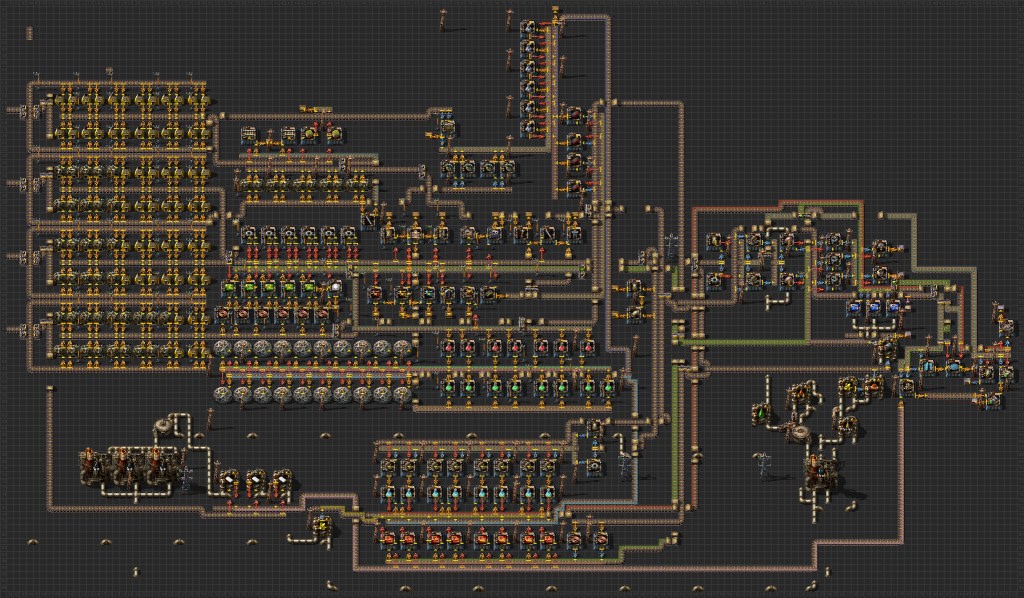
Task: Click the leftmost lab in the lower lab row
Action: coord(223,394)
